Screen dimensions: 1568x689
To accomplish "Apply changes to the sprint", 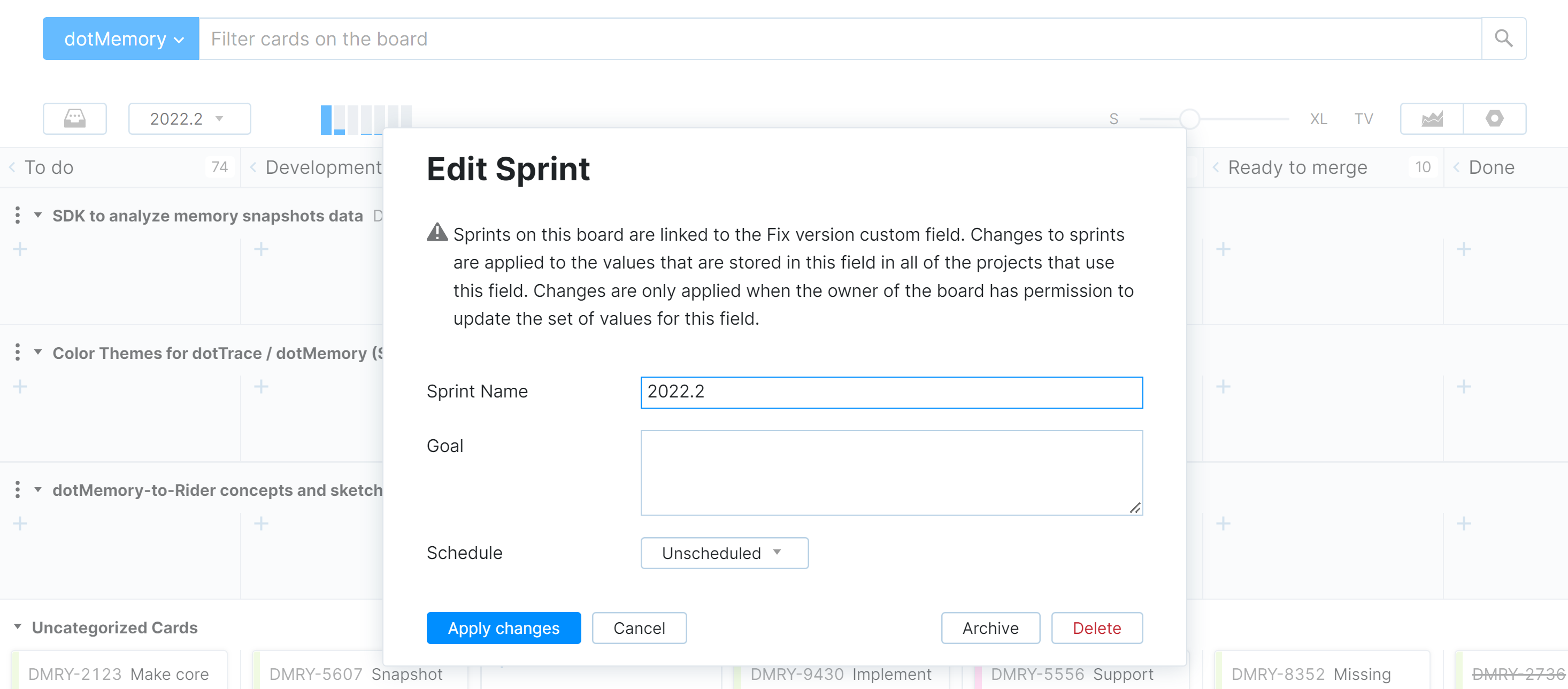I will [503, 627].
